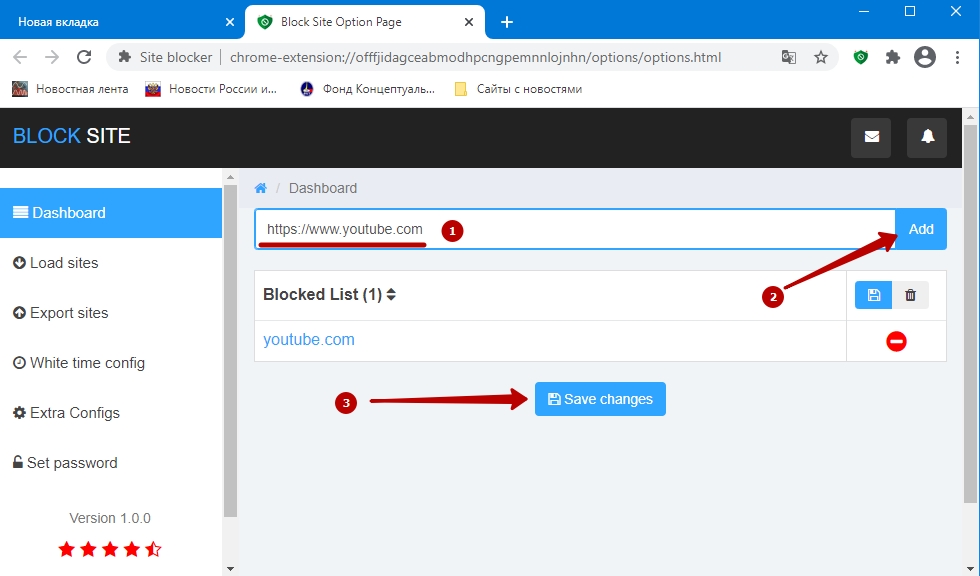Click the home icon in breadcrumb
The height and width of the screenshot is (576, 980).
261,188
